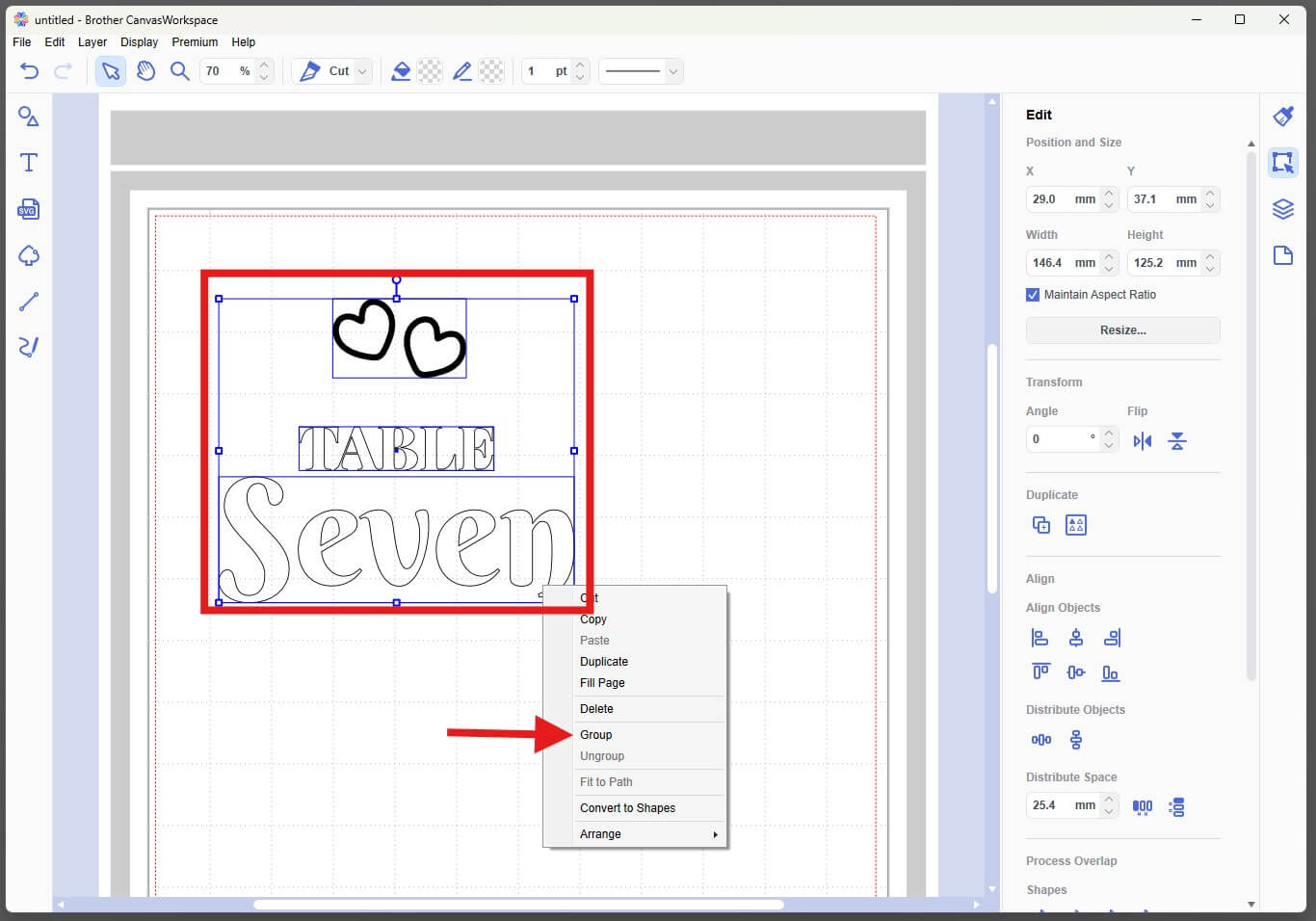Open the Properties paint panel icon
This screenshot has width=1316, height=921.
coord(1283,117)
